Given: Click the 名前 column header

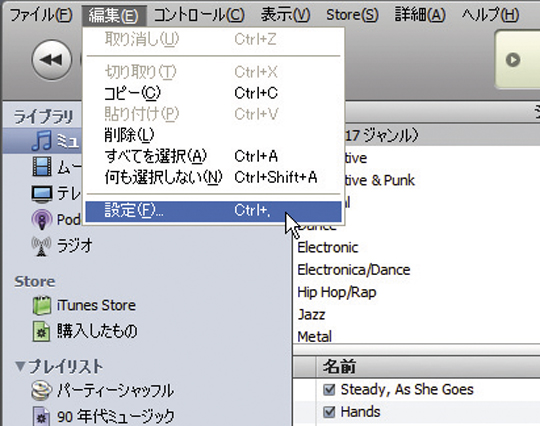Looking at the screenshot, I should (340, 366).
